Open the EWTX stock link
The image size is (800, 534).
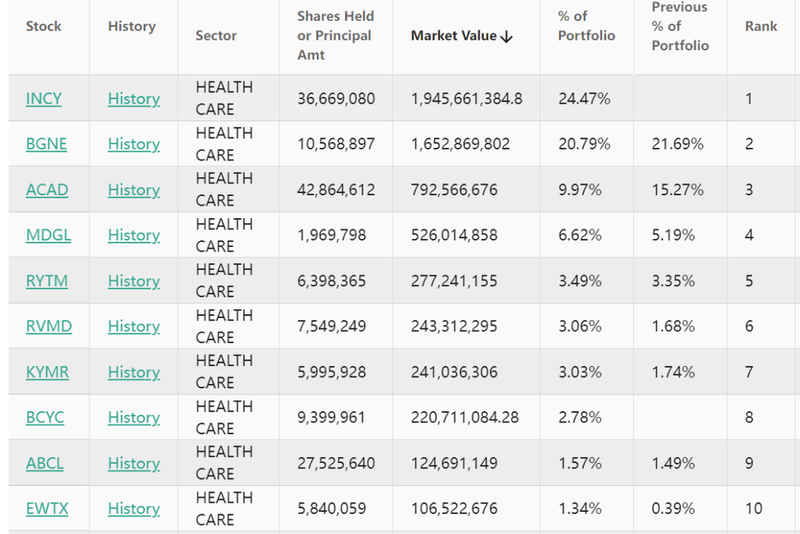[x=47, y=509]
